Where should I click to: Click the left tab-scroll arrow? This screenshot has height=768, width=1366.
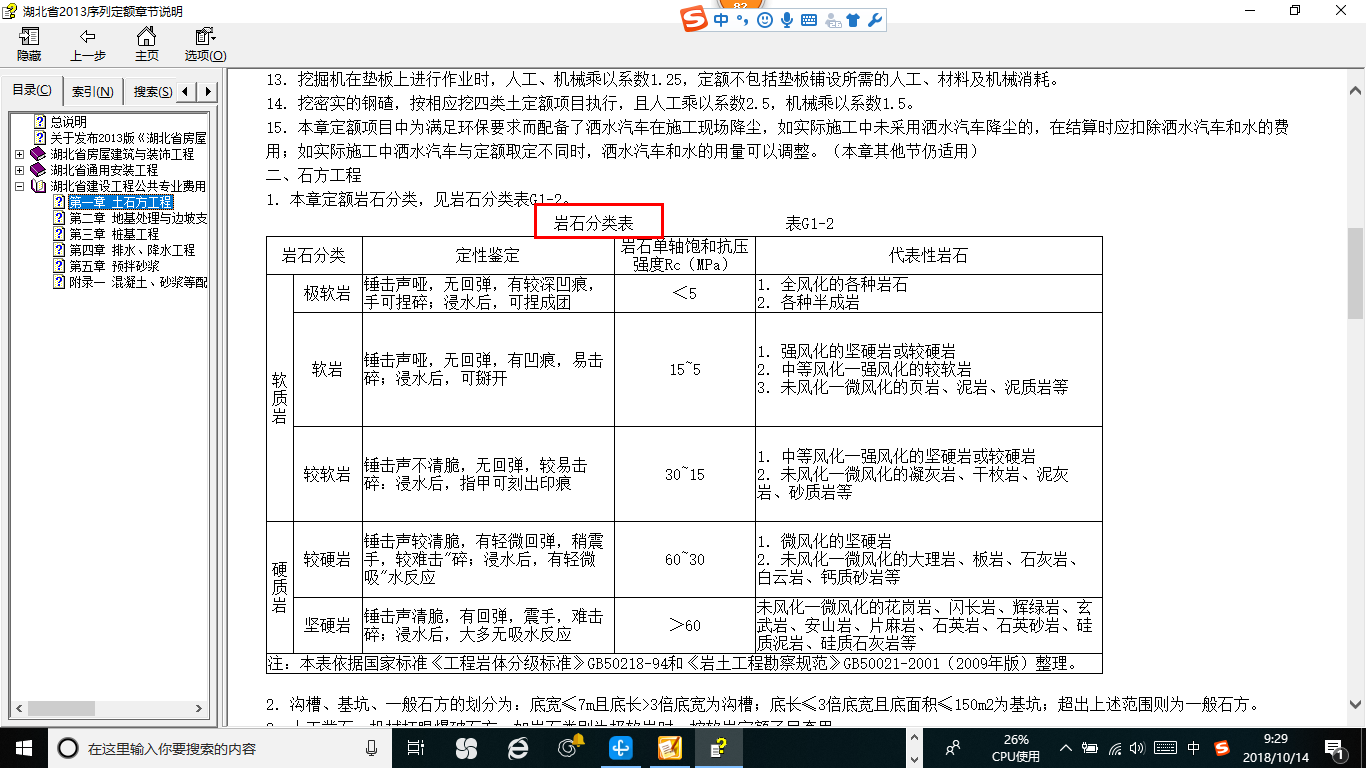(x=187, y=91)
